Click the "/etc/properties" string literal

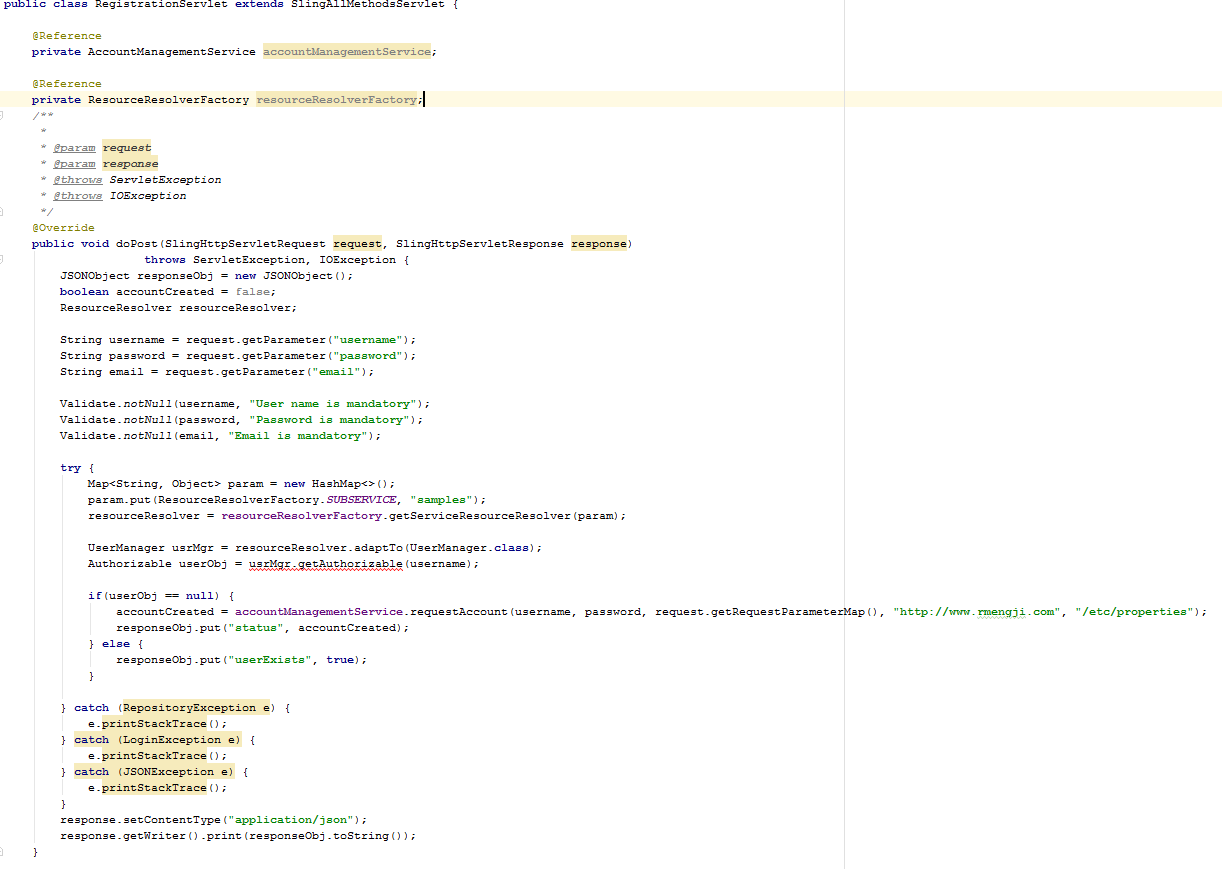coord(1134,612)
